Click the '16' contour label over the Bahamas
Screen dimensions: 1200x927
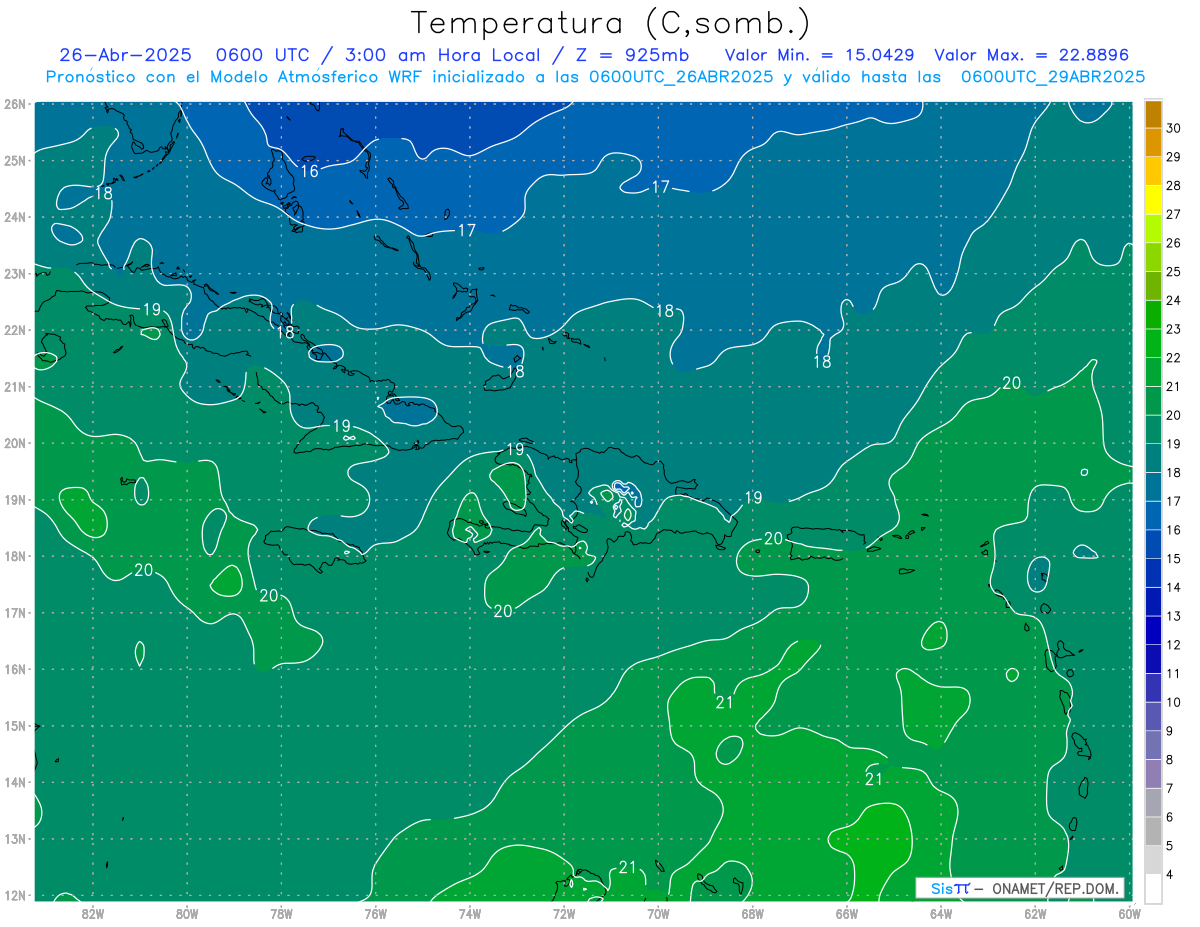coord(310,171)
